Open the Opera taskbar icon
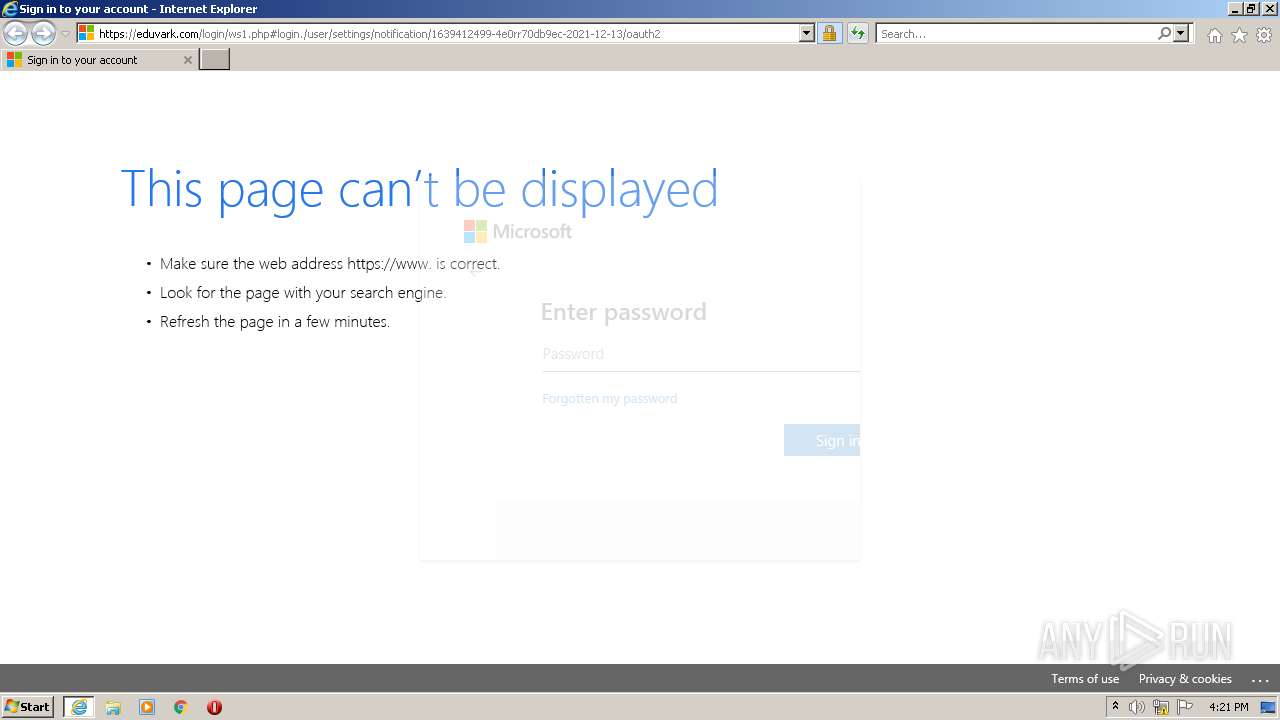1280x720 pixels. [214, 707]
